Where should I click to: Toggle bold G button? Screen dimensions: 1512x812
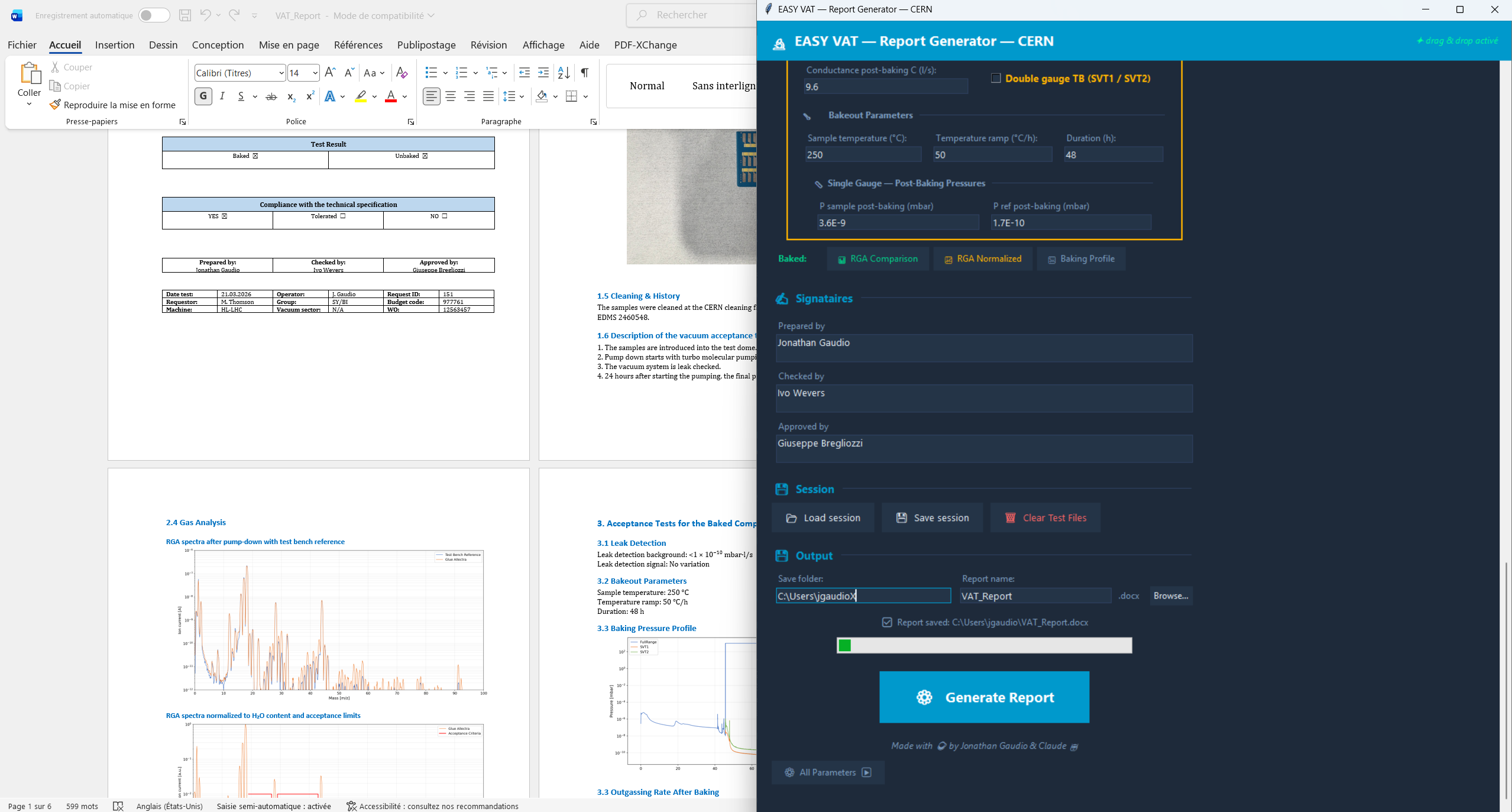tap(203, 96)
